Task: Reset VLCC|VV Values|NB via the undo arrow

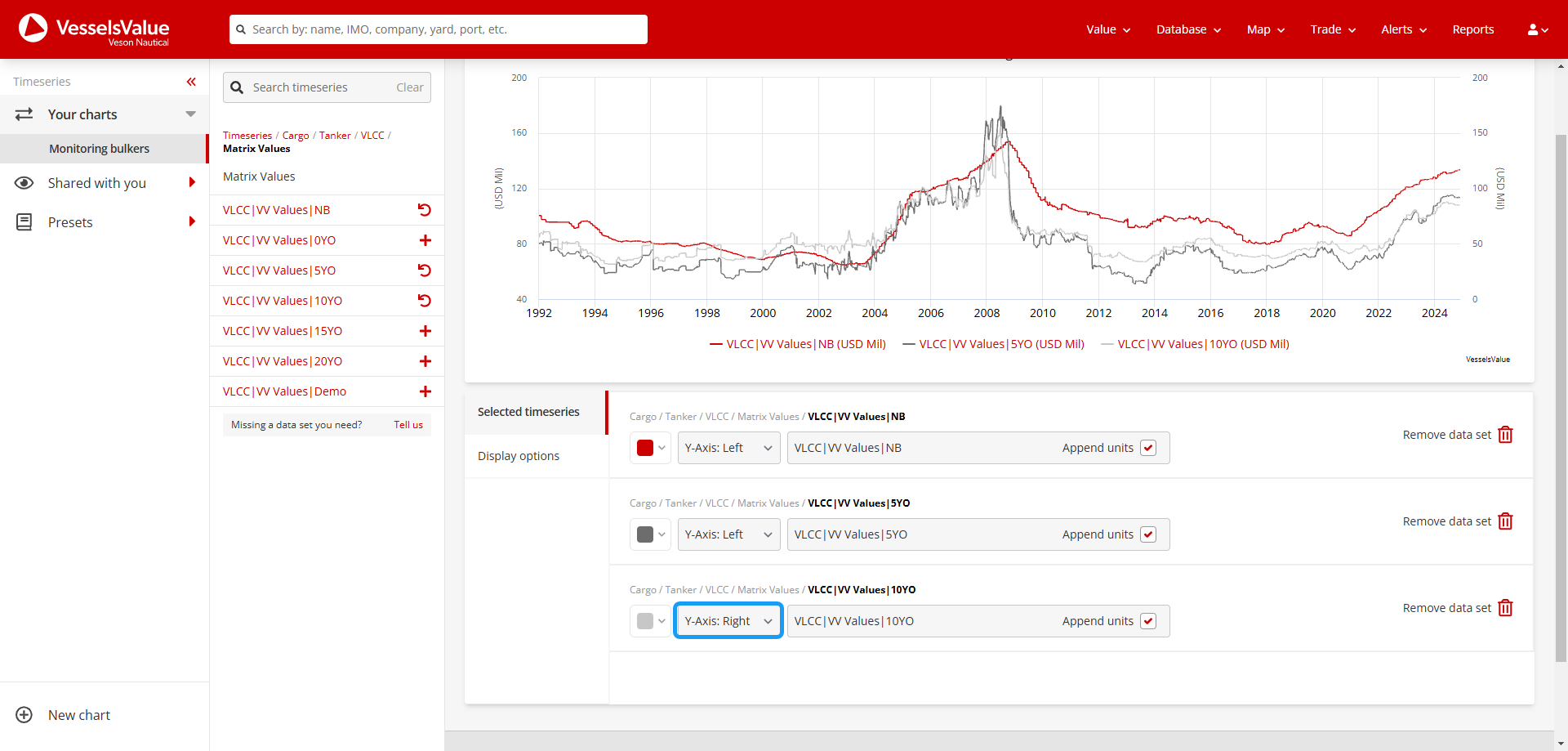Action: pyautogui.click(x=425, y=209)
